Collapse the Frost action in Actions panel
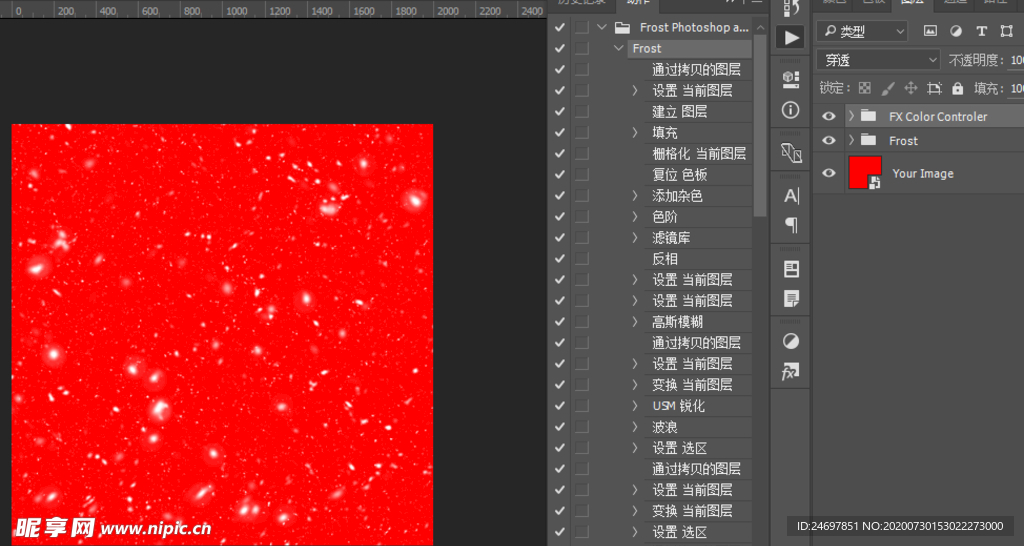 [x=618, y=48]
